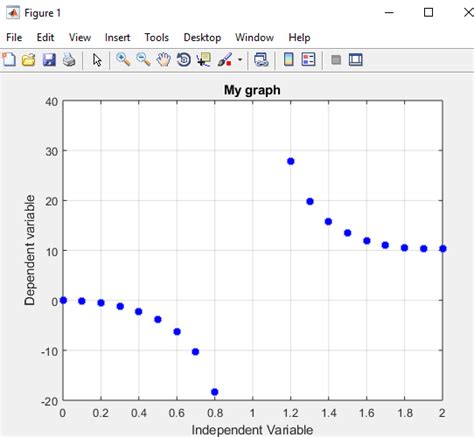Click the Hide Plot Tools icon

pos(336,60)
